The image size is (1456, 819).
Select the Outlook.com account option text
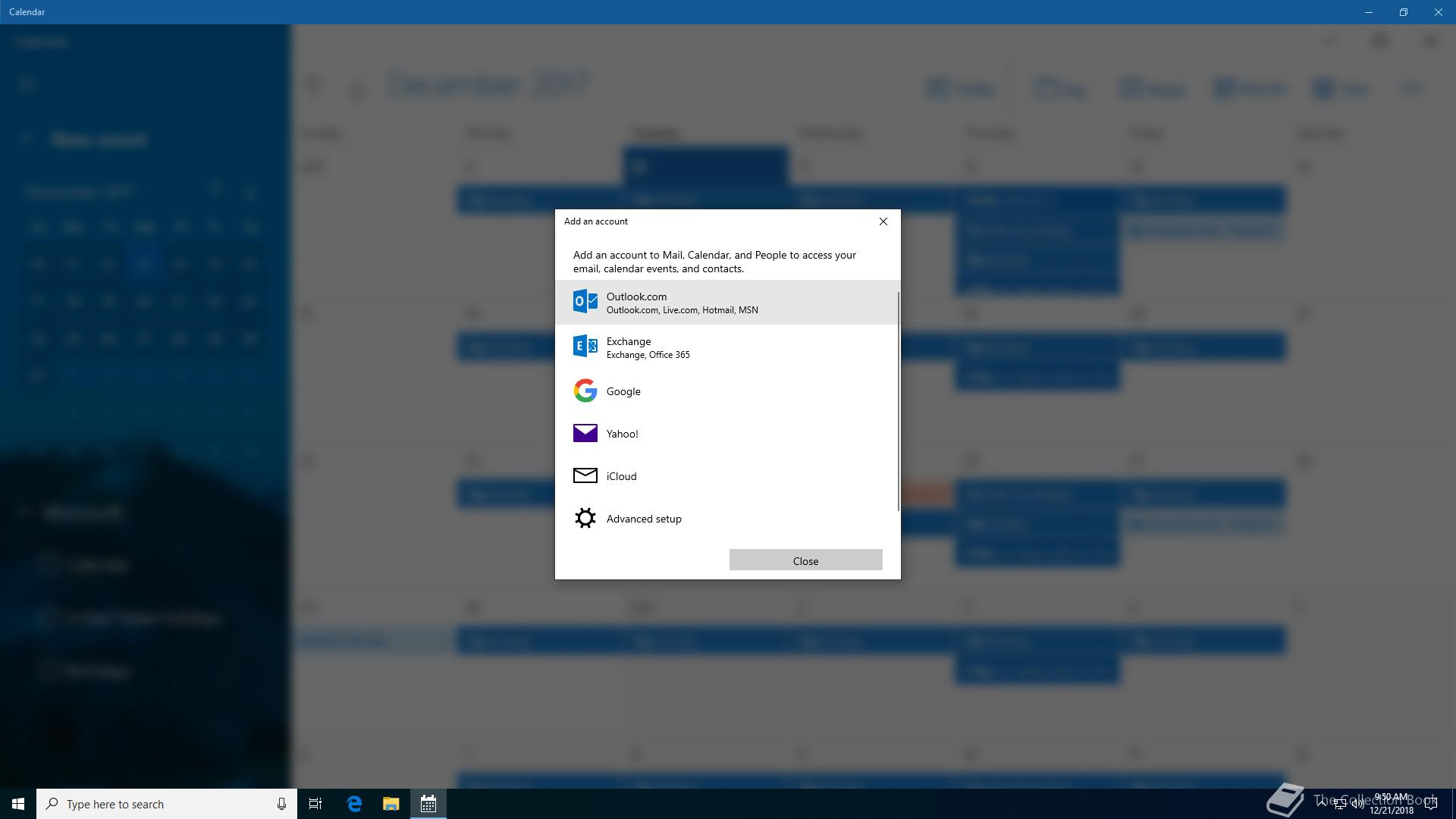[x=636, y=297]
